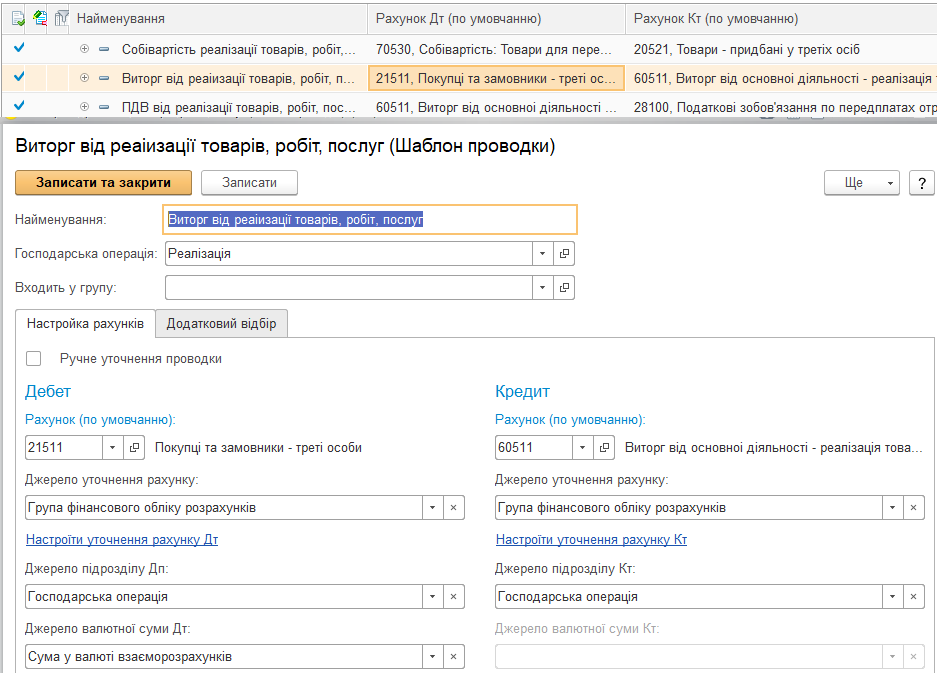Clear debit Джерело уточнення рахунку field

453,508
